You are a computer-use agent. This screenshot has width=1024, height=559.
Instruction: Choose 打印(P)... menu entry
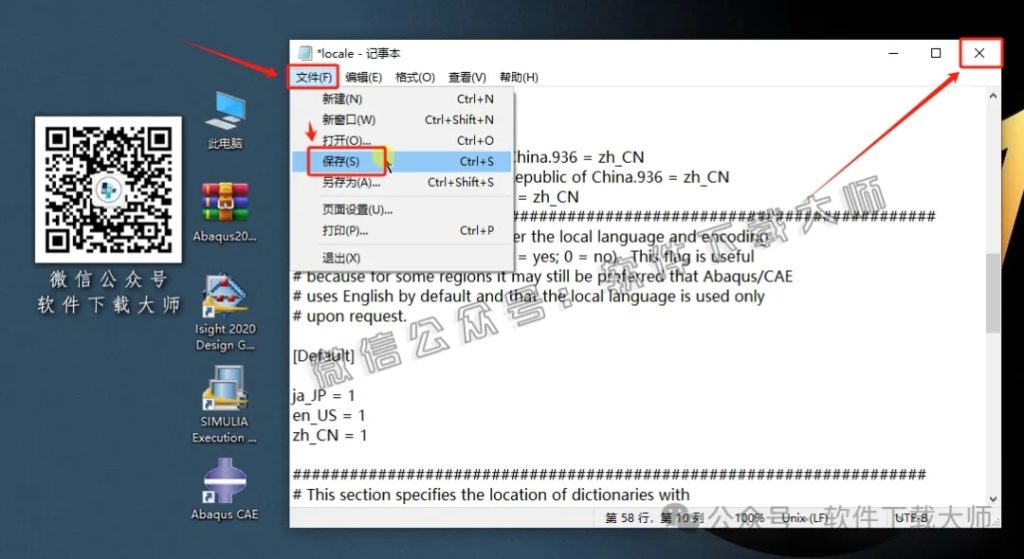402,231
